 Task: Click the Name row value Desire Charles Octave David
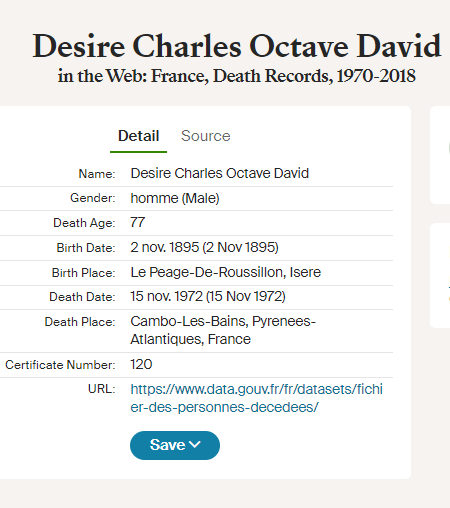(220, 173)
